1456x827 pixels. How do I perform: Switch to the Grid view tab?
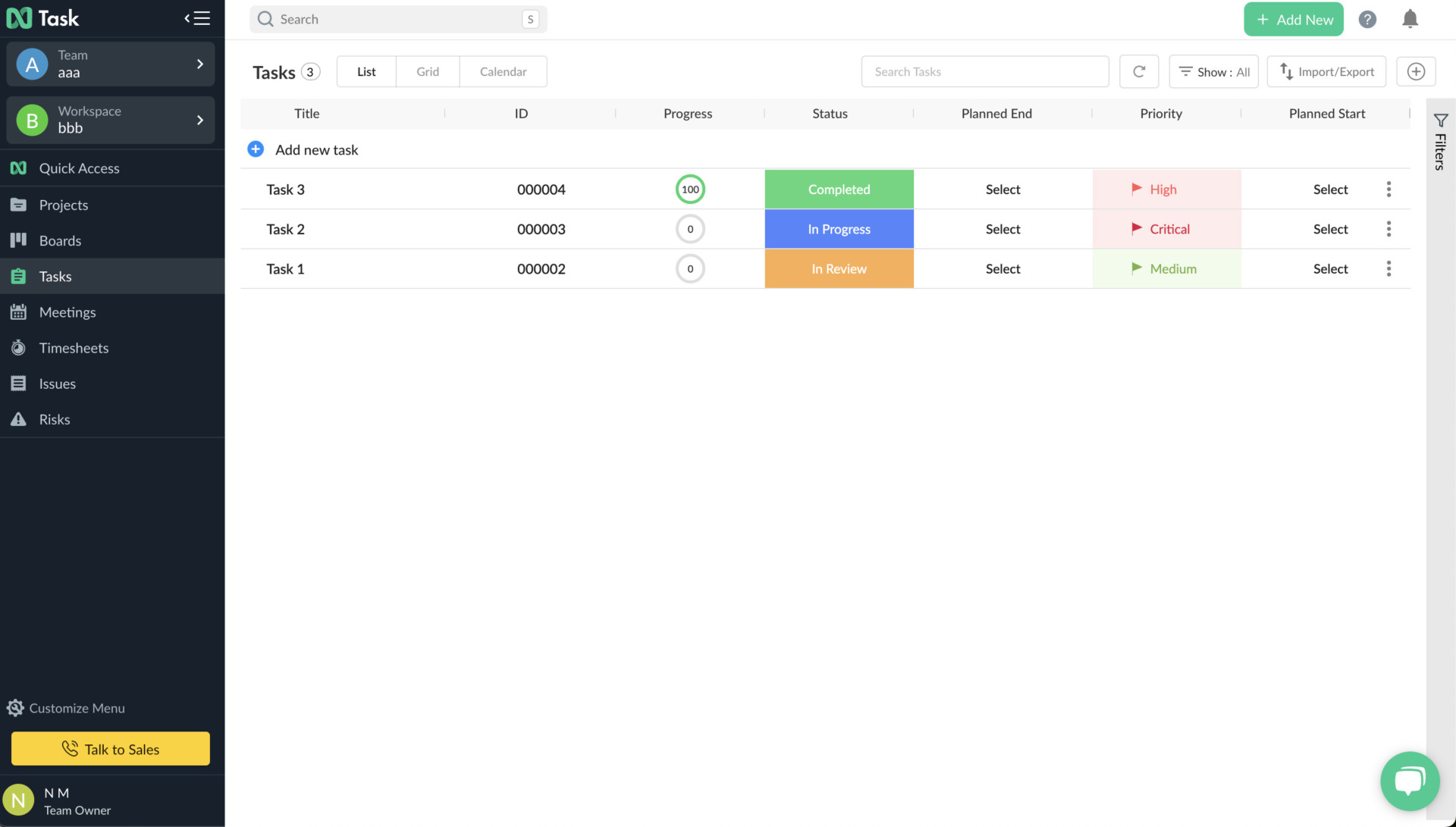427,71
